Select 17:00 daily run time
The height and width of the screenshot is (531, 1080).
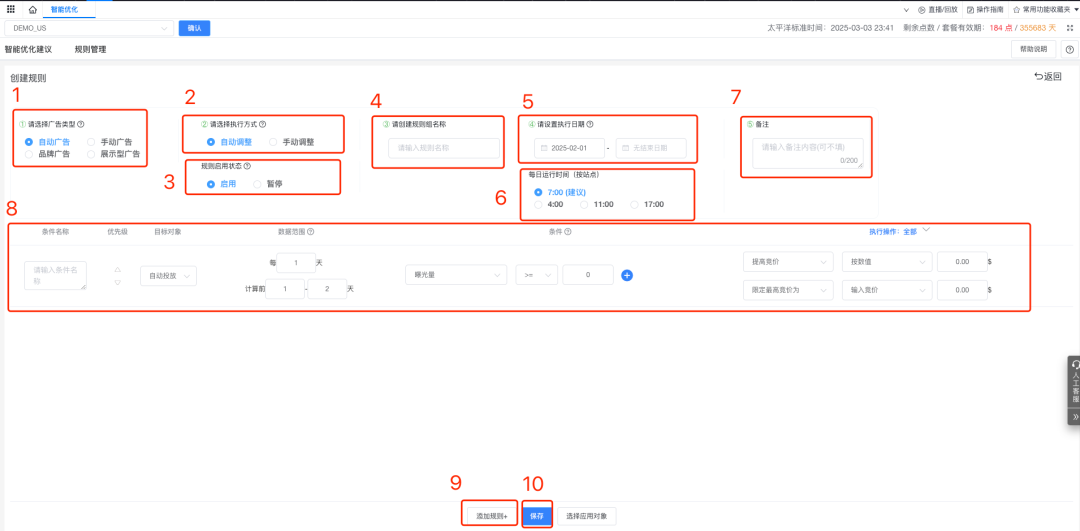point(634,205)
